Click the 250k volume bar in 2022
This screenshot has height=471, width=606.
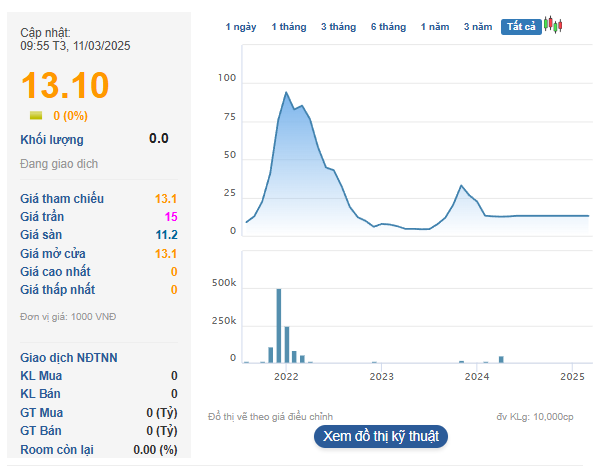pos(287,345)
